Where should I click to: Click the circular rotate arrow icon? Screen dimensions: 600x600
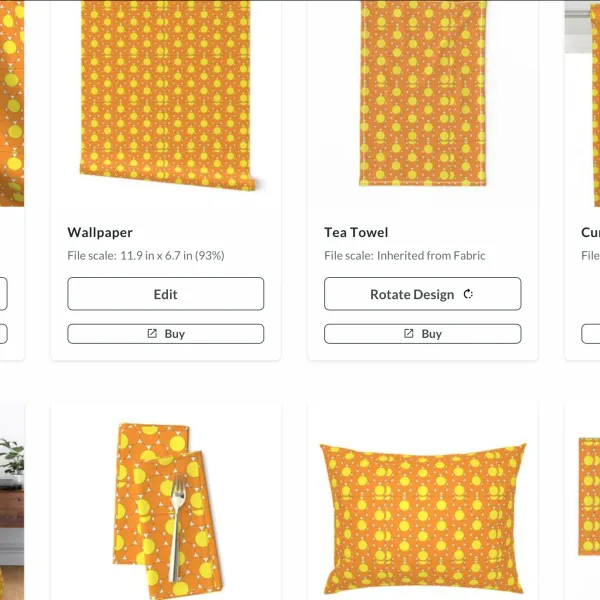(x=468, y=294)
